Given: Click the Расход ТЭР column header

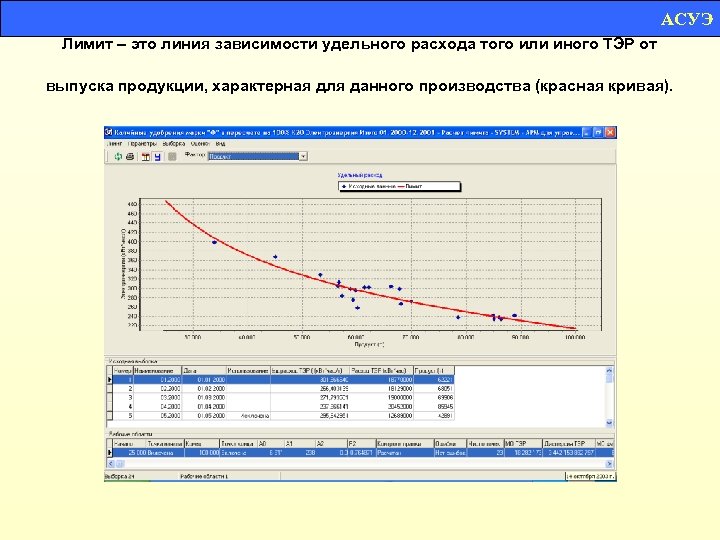Looking at the screenshot, I should tap(382, 371).
